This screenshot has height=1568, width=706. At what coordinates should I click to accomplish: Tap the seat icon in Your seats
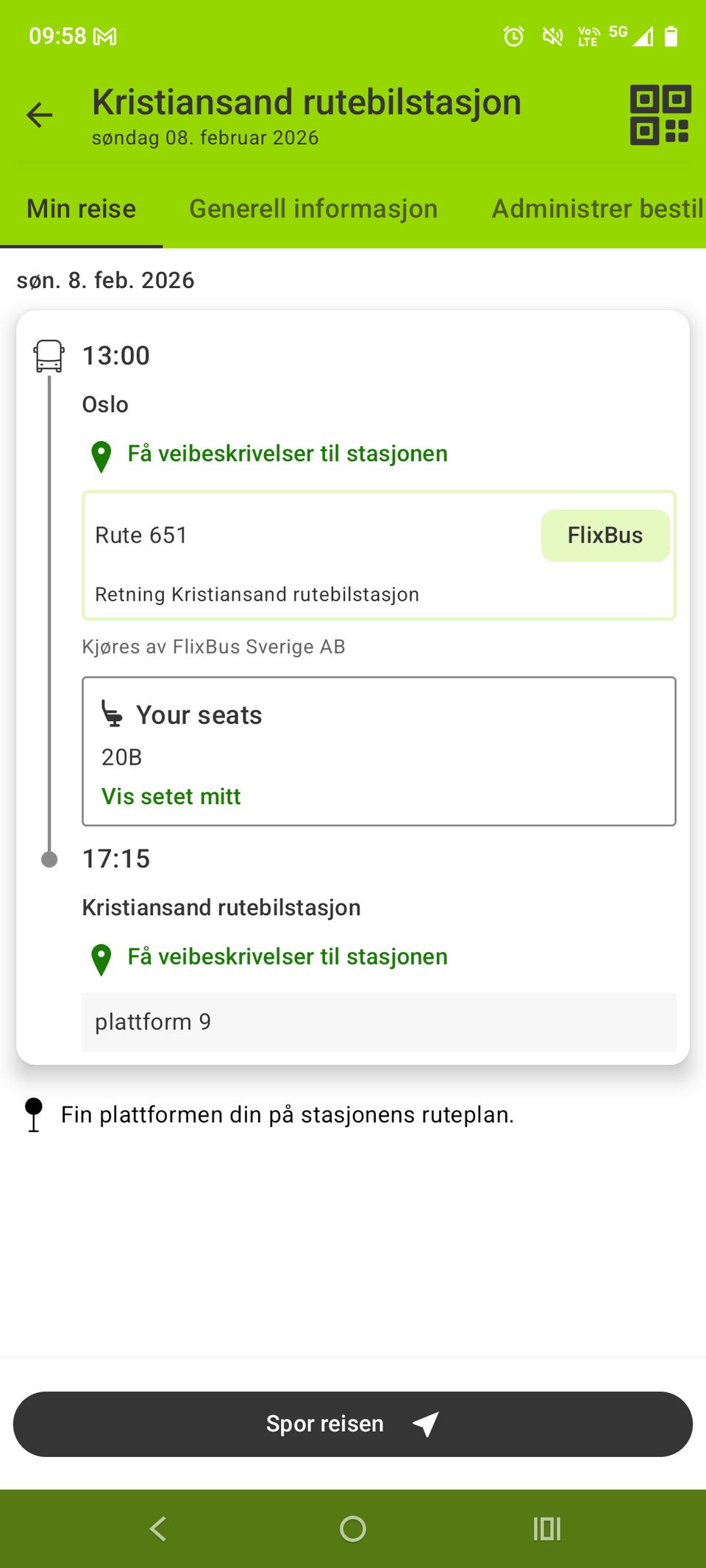112,714
